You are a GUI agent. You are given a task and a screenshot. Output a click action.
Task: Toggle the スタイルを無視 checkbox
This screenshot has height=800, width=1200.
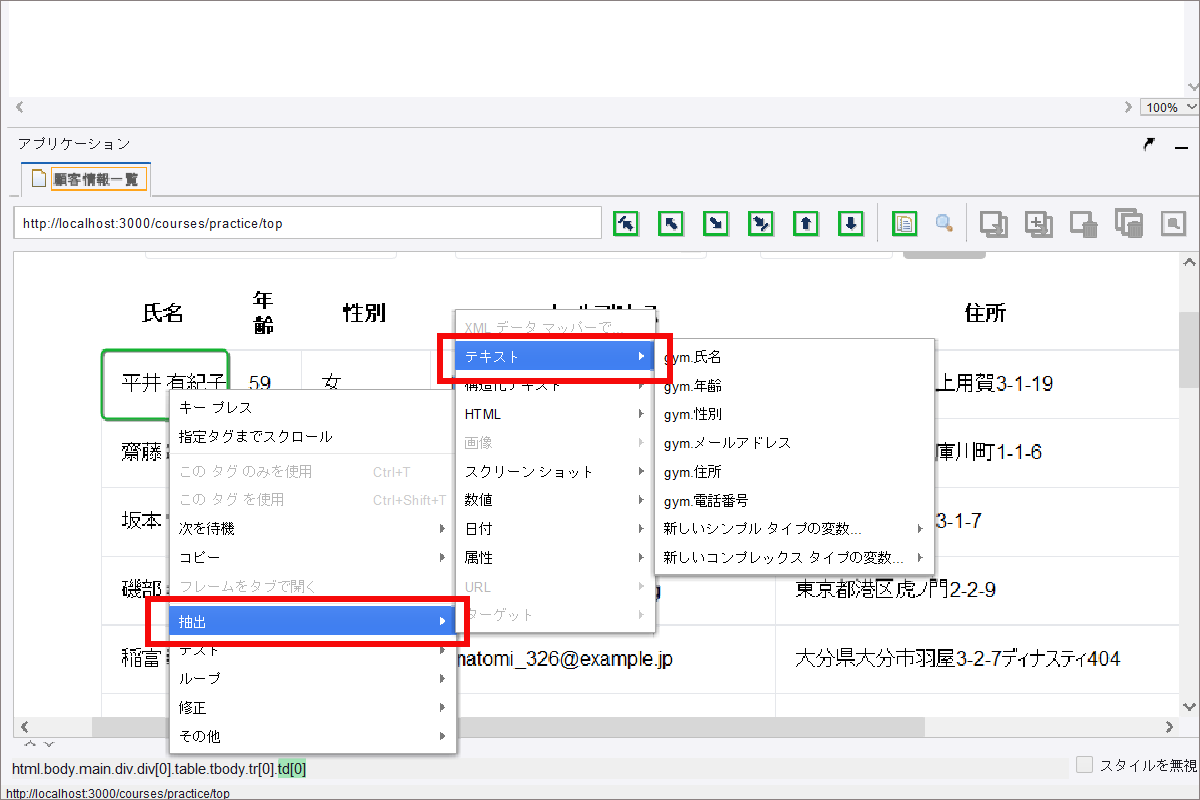point(1084,765)
